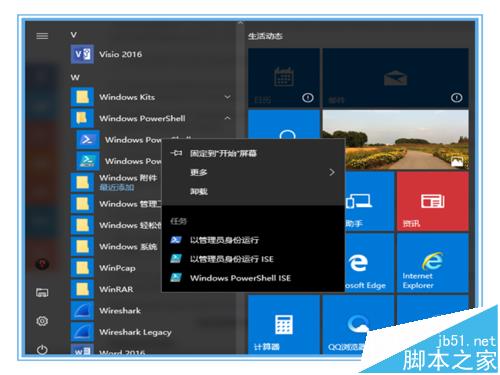The image size is (500, 375).
Task: Click the Wireshark Legacy app icon
Action: coord(82,332)
